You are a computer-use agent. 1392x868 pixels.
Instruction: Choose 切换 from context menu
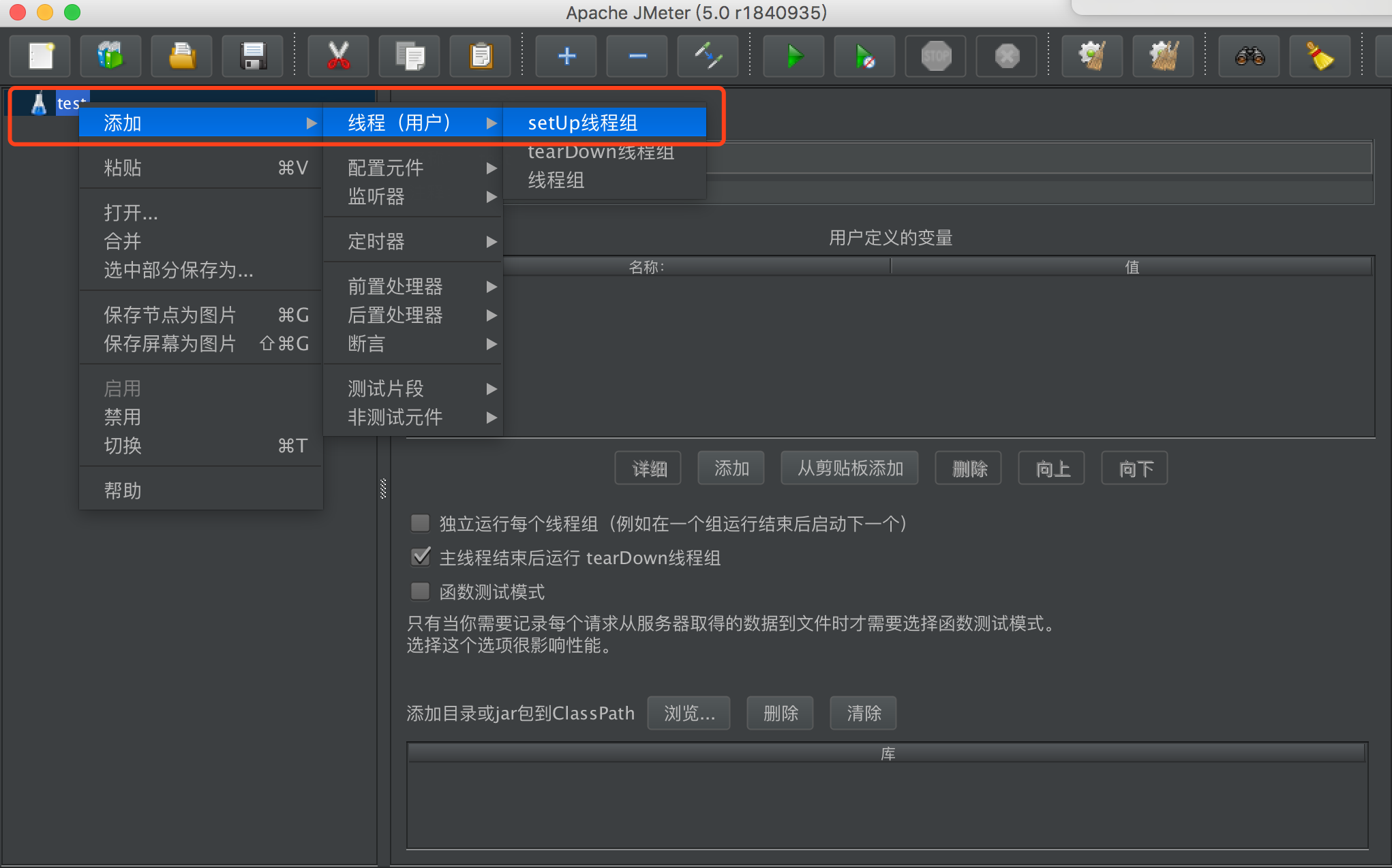(201, 446)
